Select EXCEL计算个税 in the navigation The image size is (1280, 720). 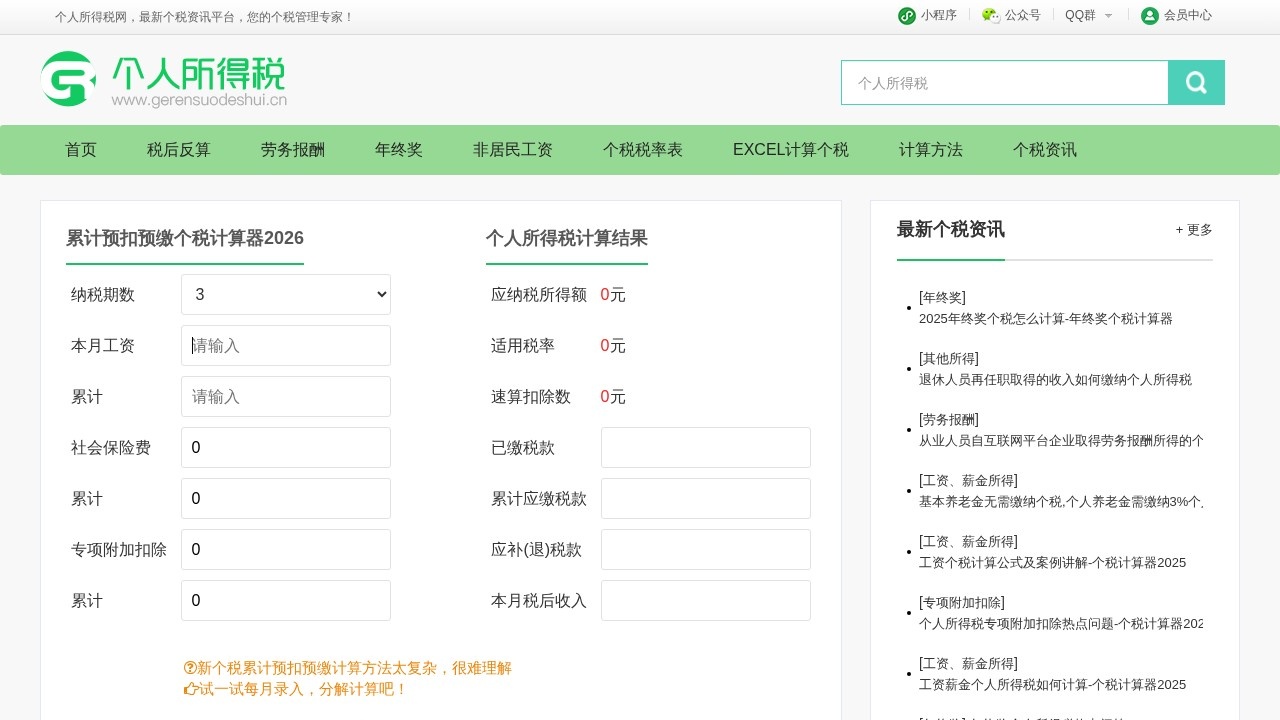click(790, 149)
